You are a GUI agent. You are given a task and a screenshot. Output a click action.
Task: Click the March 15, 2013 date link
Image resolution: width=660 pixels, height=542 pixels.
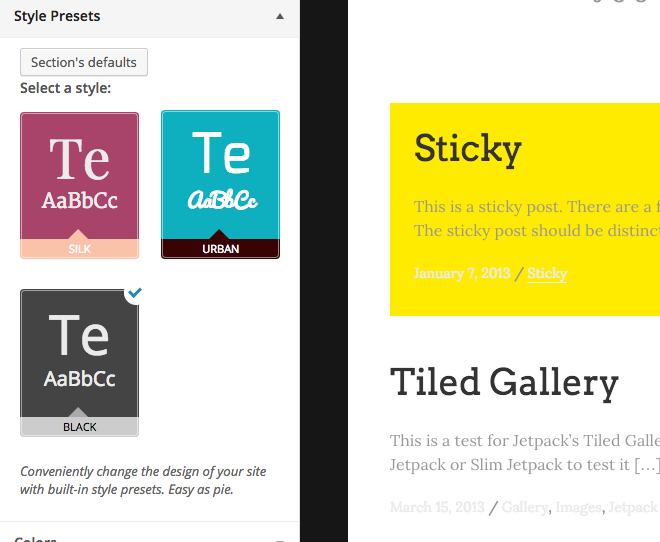(437, 507)
